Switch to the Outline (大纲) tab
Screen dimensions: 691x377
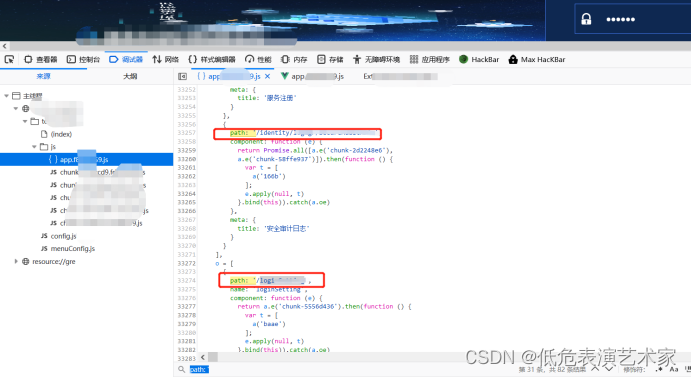(130, 76)
